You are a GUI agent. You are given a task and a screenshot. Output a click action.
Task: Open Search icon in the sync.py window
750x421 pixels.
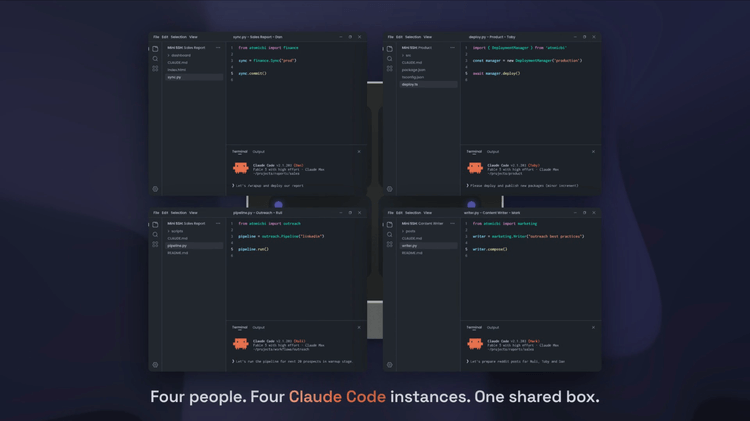pos(155,59)
